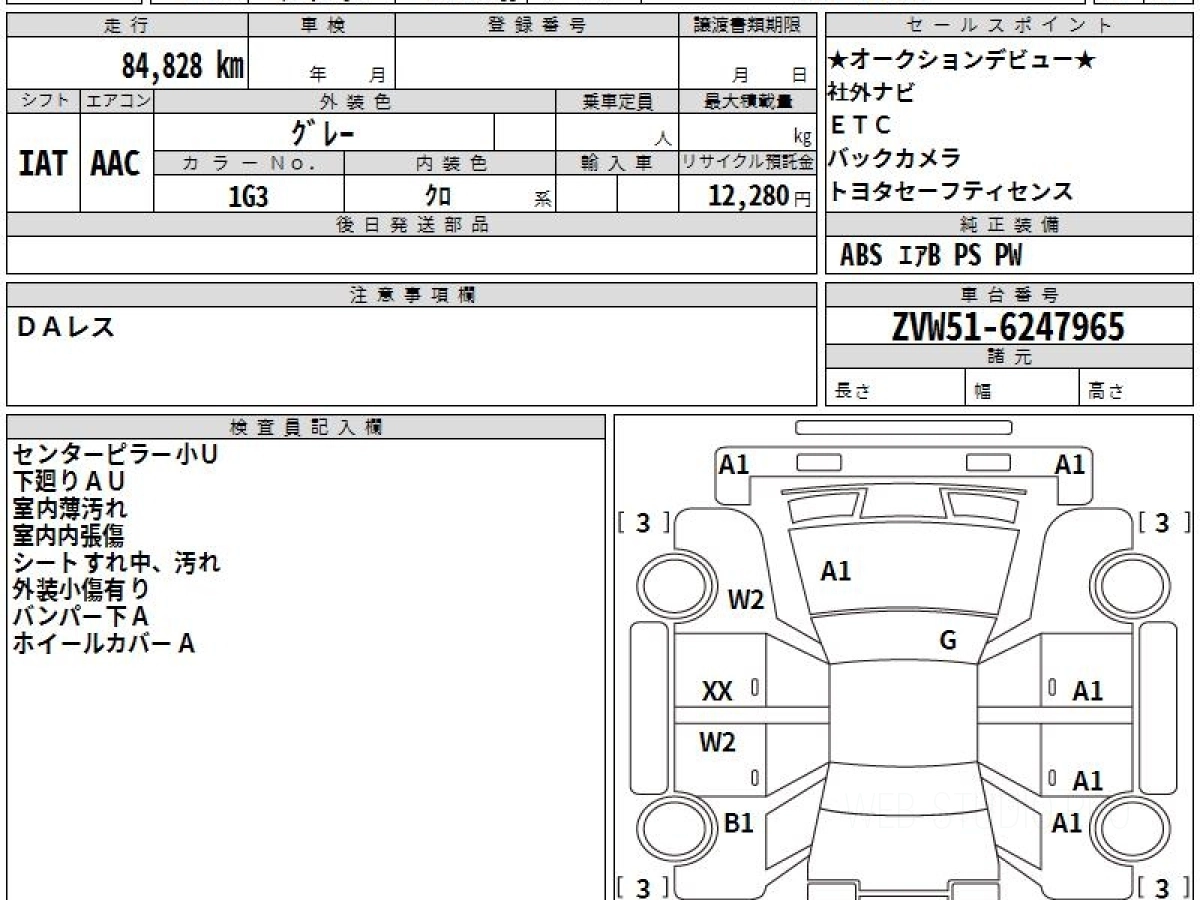Select the 12,280円 recycle deposit value

click(x=759, y=196)
